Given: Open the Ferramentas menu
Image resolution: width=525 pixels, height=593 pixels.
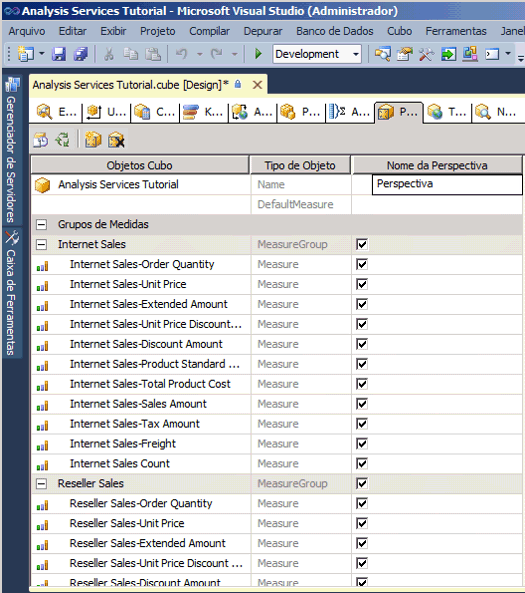Looking at the screenshot, I should [x=456, y=31].
